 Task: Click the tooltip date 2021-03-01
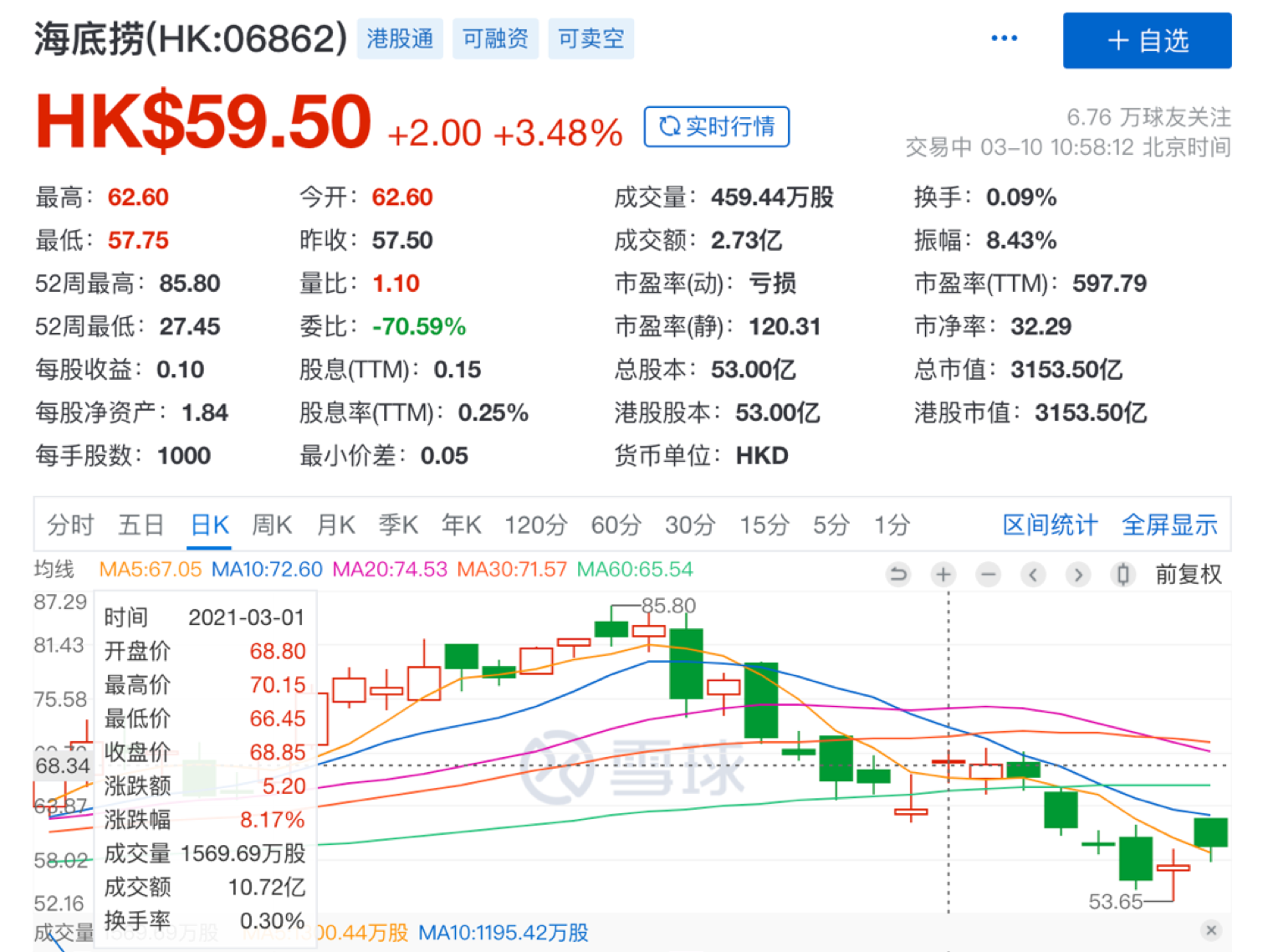pos(246,617)
